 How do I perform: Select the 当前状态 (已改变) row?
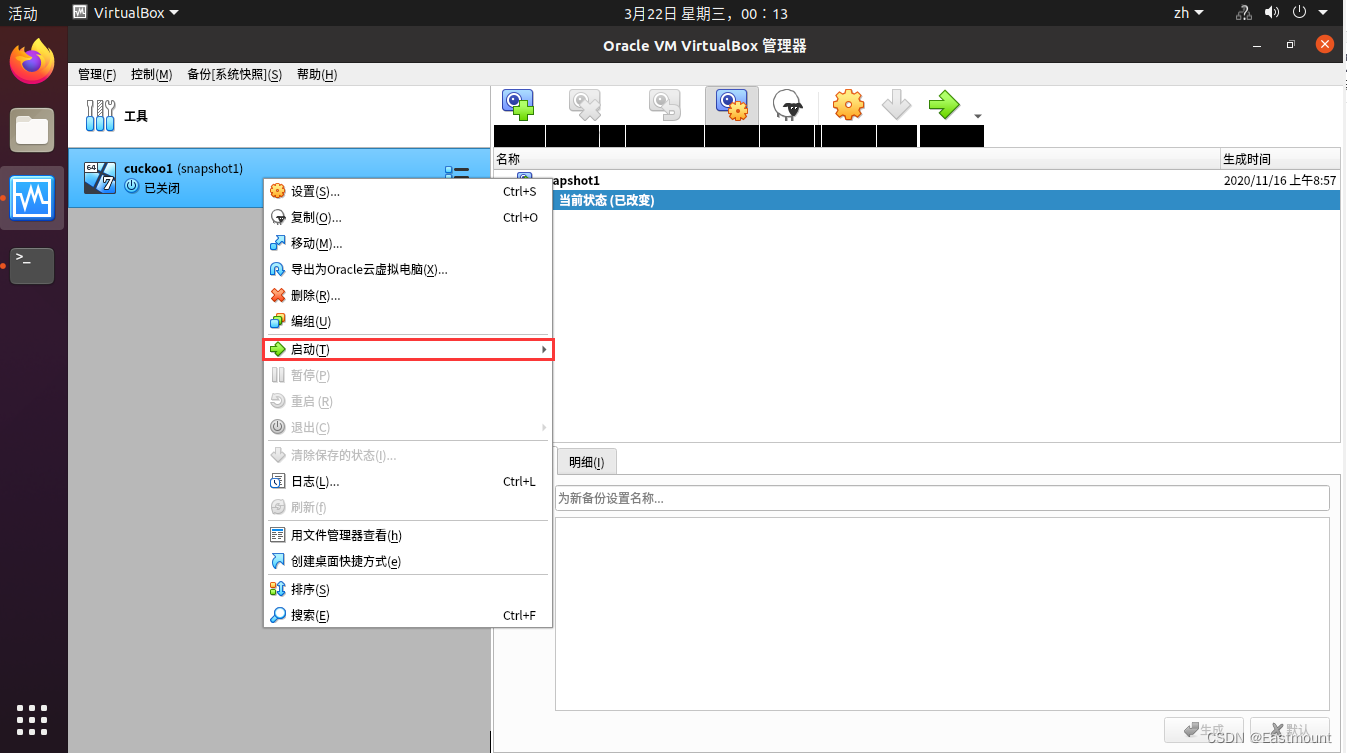(917, 200)
